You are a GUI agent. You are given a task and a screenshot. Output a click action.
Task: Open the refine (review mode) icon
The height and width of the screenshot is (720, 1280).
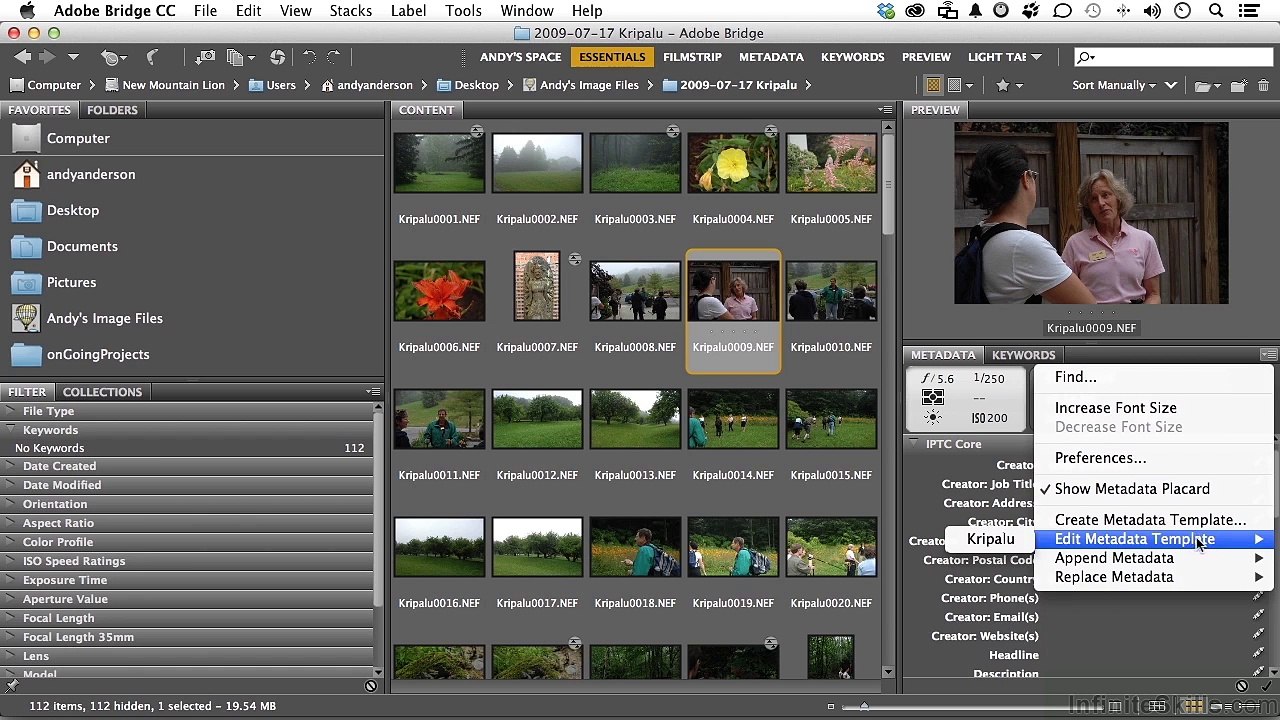coord(236,57)
